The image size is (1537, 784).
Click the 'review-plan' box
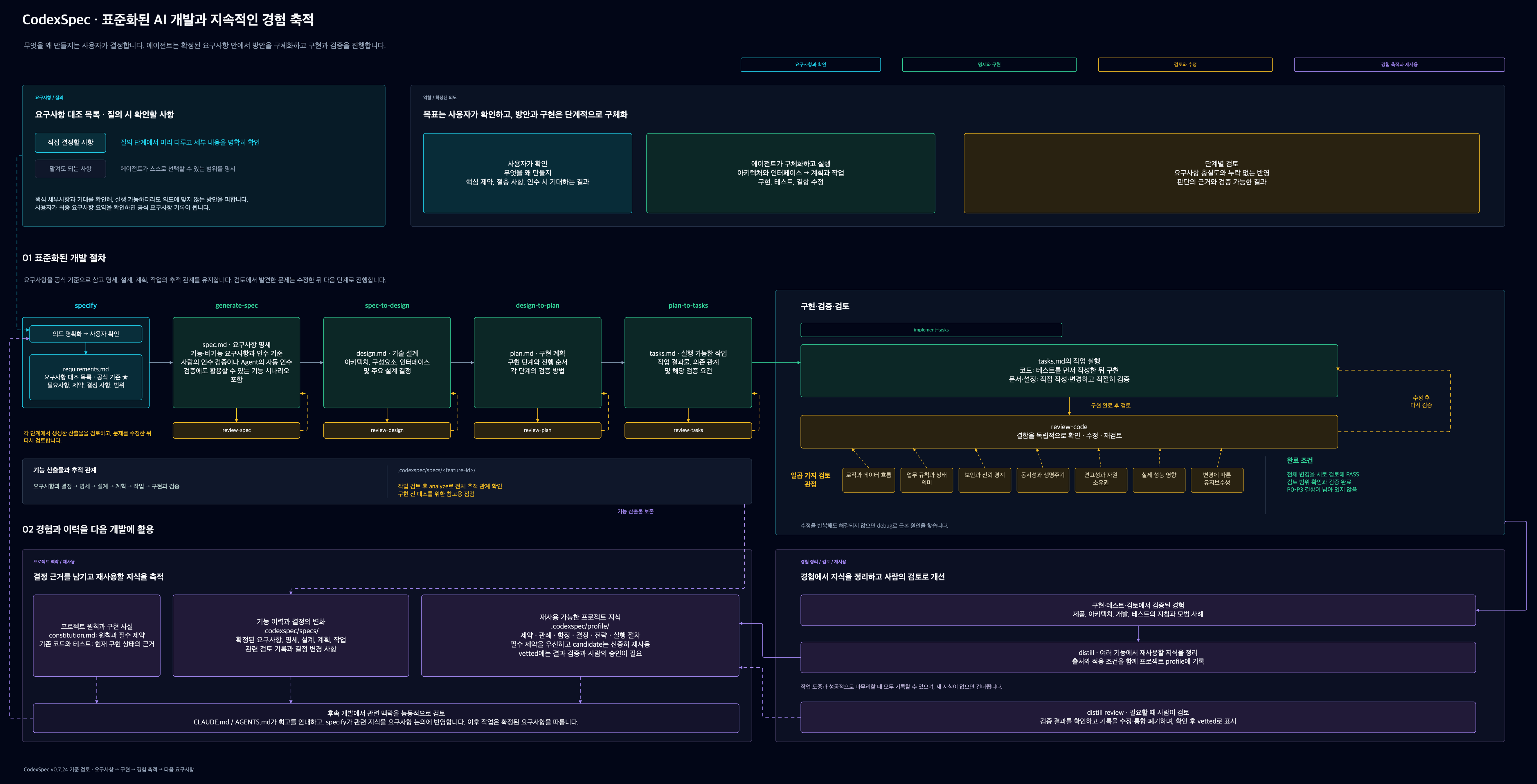(538, 430)
